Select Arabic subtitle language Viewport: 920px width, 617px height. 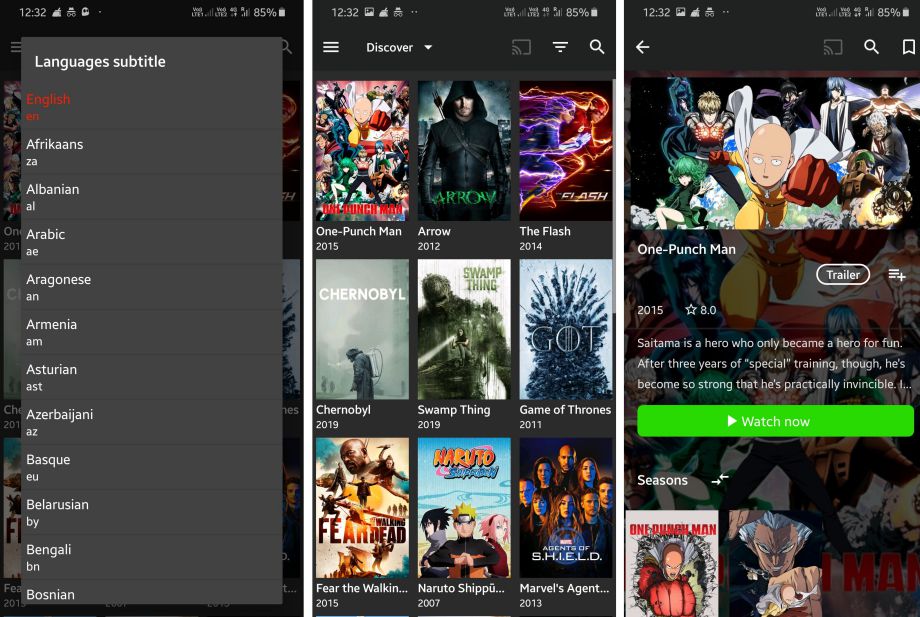pos(151,242)
